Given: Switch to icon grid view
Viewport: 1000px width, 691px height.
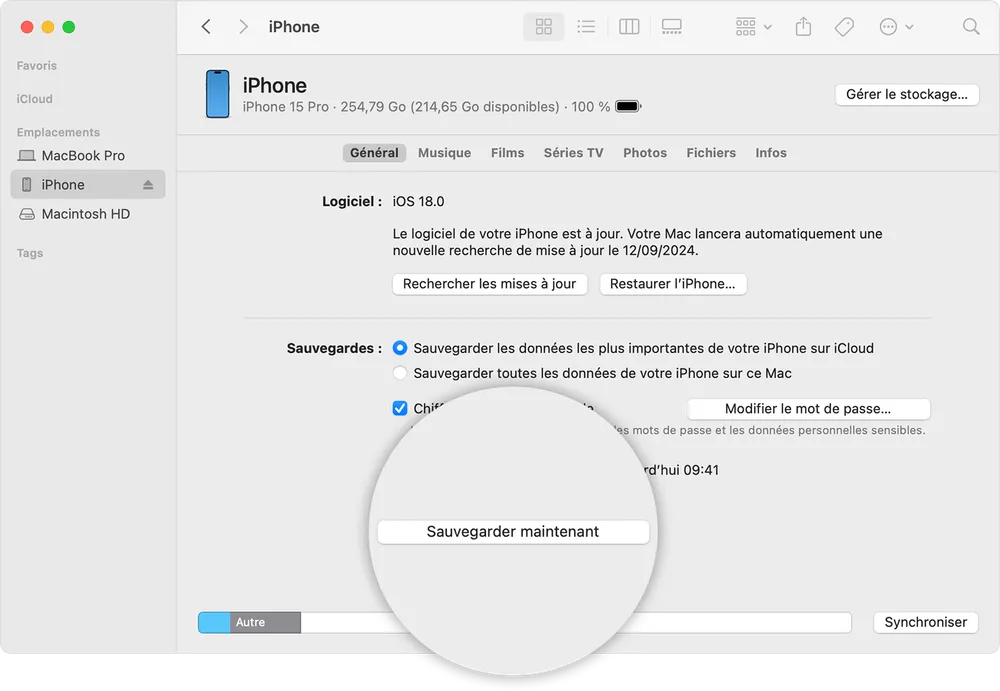Looking at the screenshot, I should [543, 27].
